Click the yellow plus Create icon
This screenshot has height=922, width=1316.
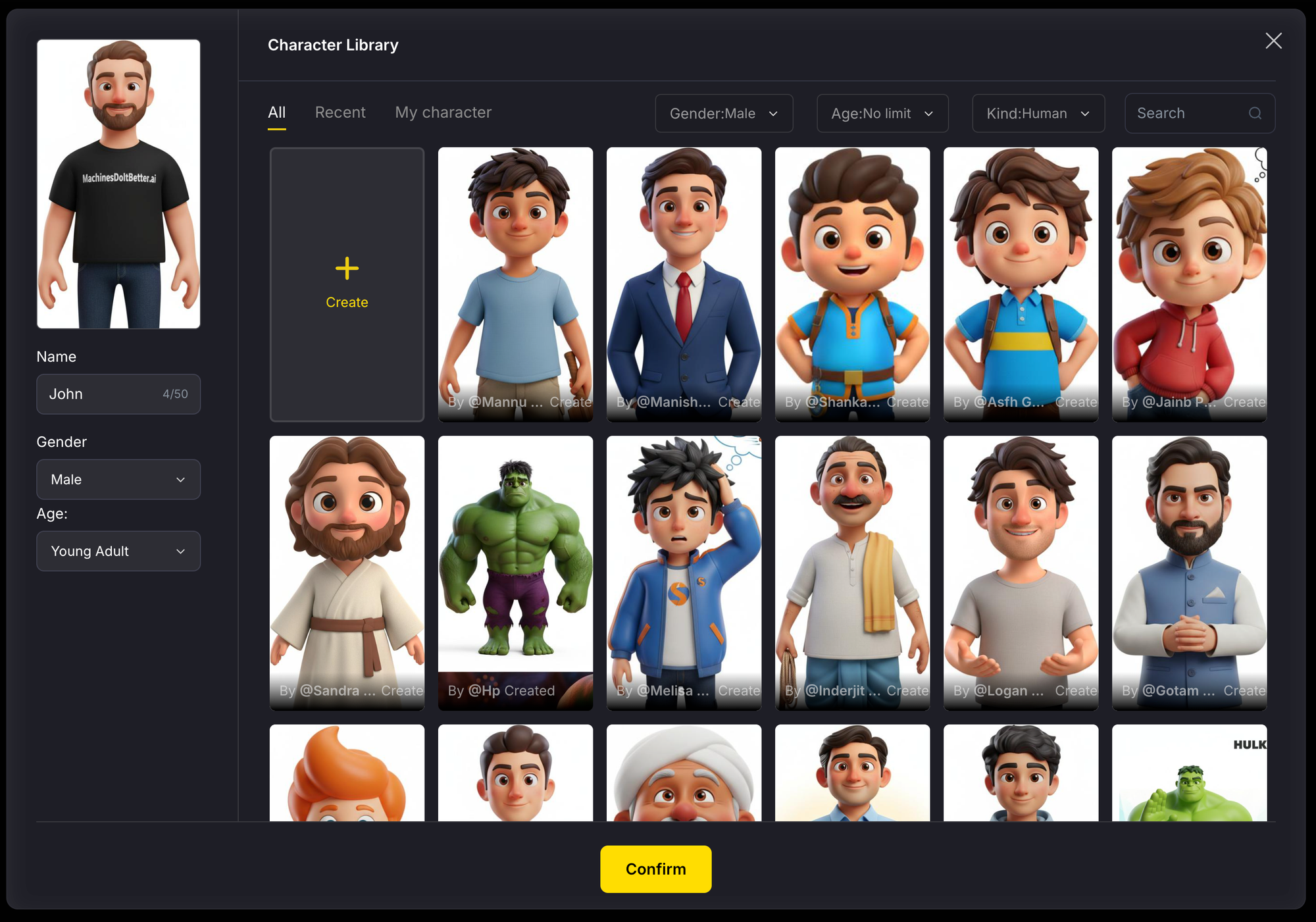[x=347, y=269]
